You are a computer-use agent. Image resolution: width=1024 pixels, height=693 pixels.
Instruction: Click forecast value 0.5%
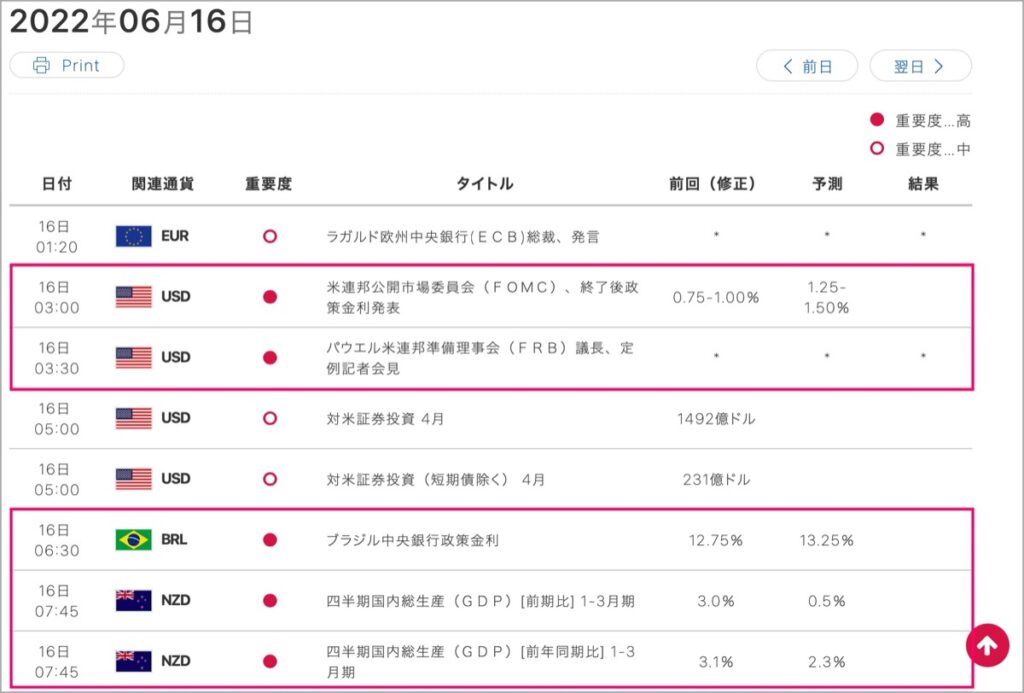coord(826,601)
